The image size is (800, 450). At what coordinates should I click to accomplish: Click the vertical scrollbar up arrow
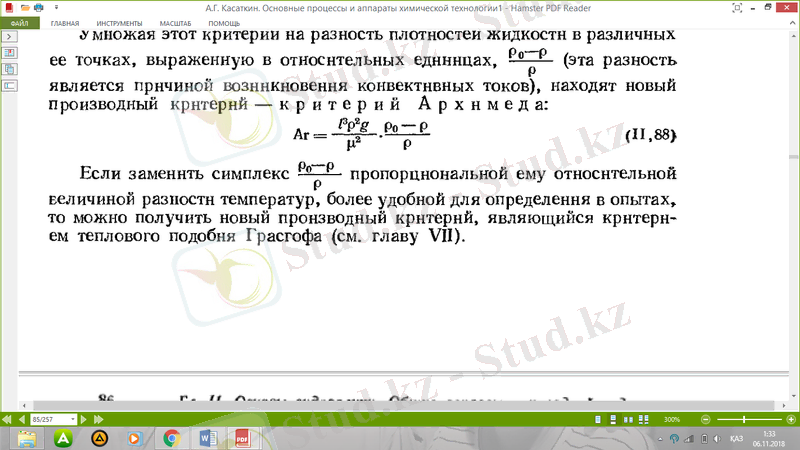point(793,37)
